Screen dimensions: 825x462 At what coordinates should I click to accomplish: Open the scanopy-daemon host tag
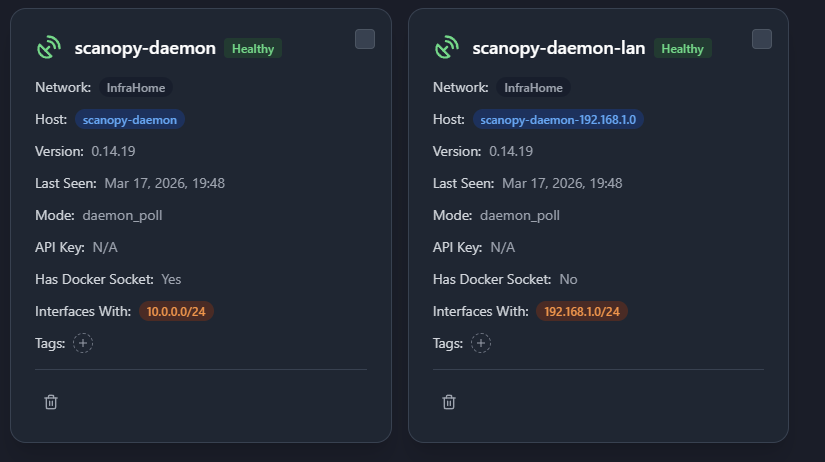(x=130, y=119)
